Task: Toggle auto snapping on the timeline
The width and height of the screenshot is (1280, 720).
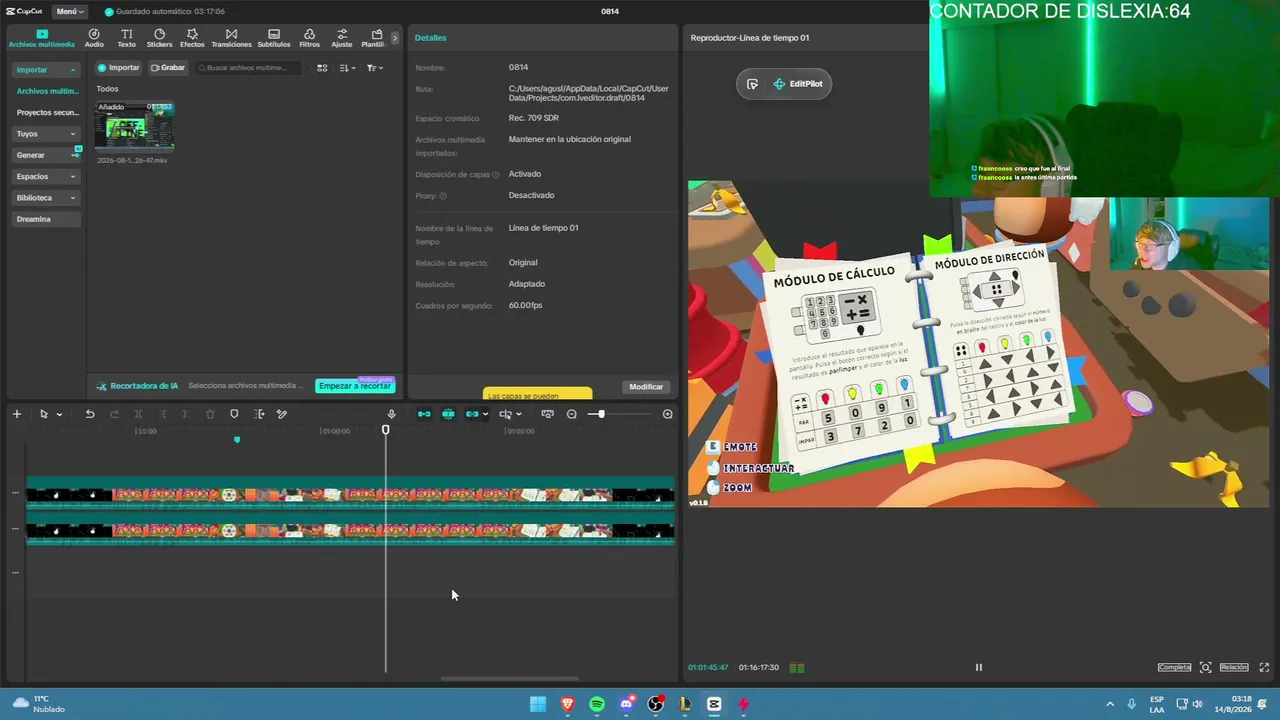Action: pyautogui.click(x=448, y=414)
